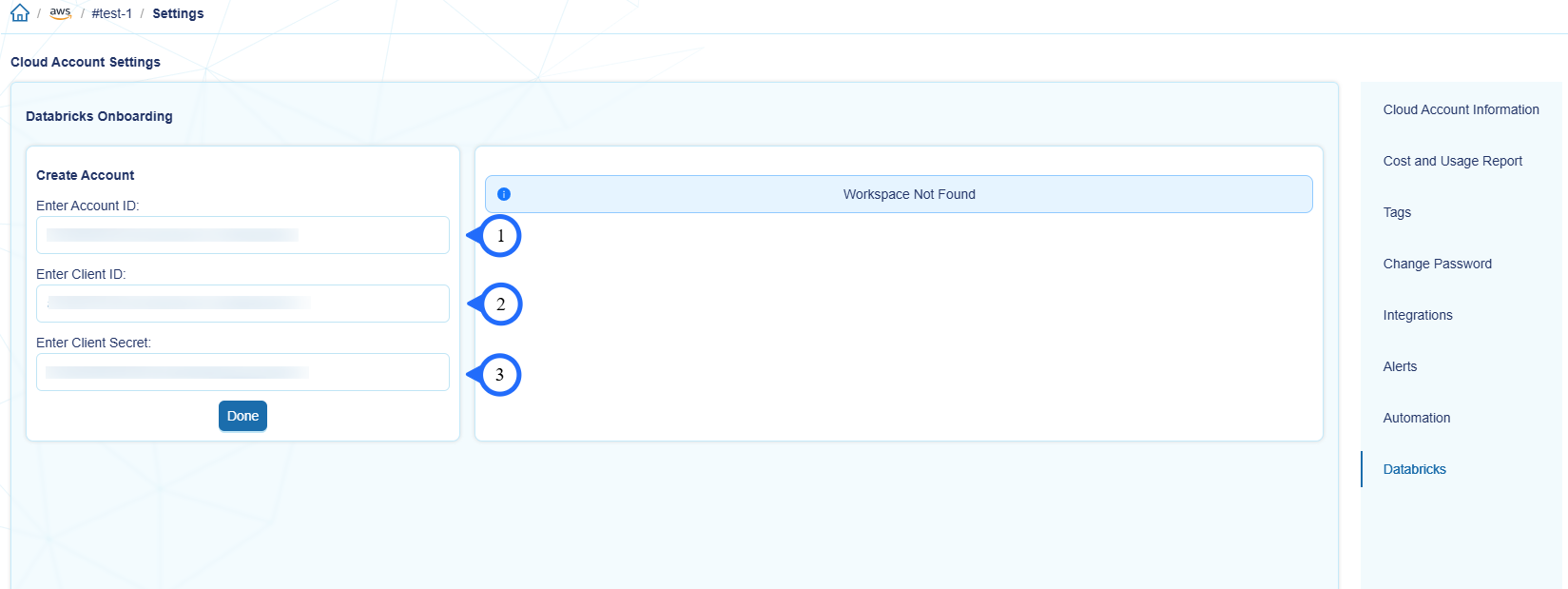
Task: Select the Databricks sidebar item
Action: 1414,469
